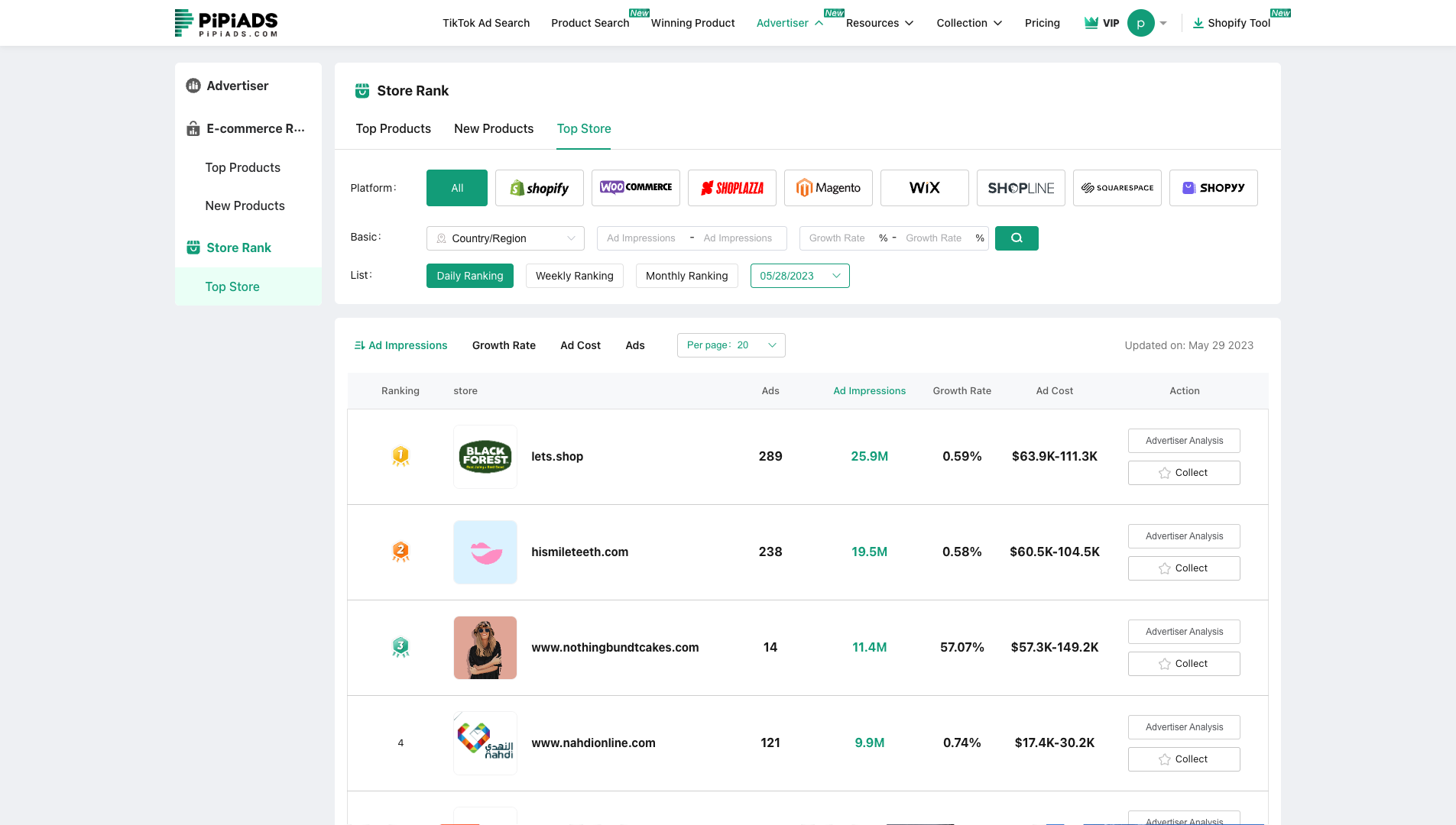The width and height of the screenshot is (1456, 825).
Task: Click the PiPiAds logo
Action: 225,23
